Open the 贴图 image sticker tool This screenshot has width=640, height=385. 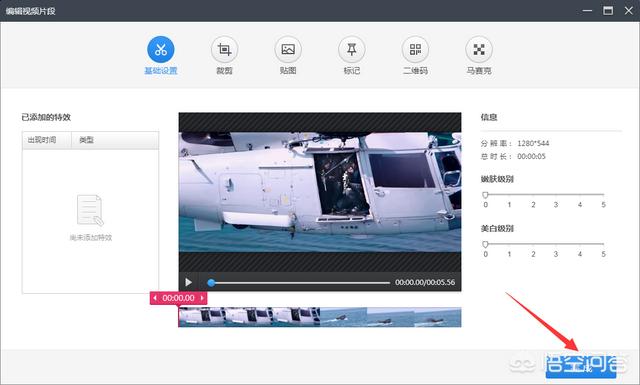click(x=288, y=49)
